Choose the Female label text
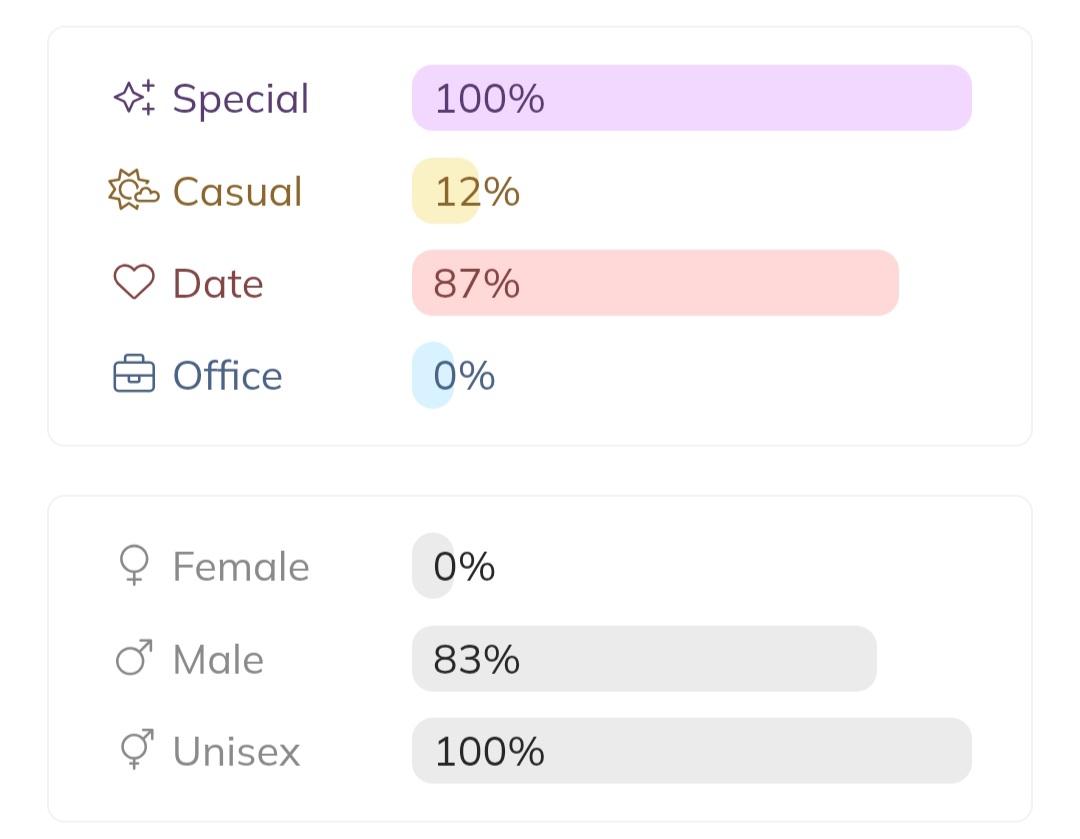This screenshot has height=839, width=1080. tap(241, 567)
